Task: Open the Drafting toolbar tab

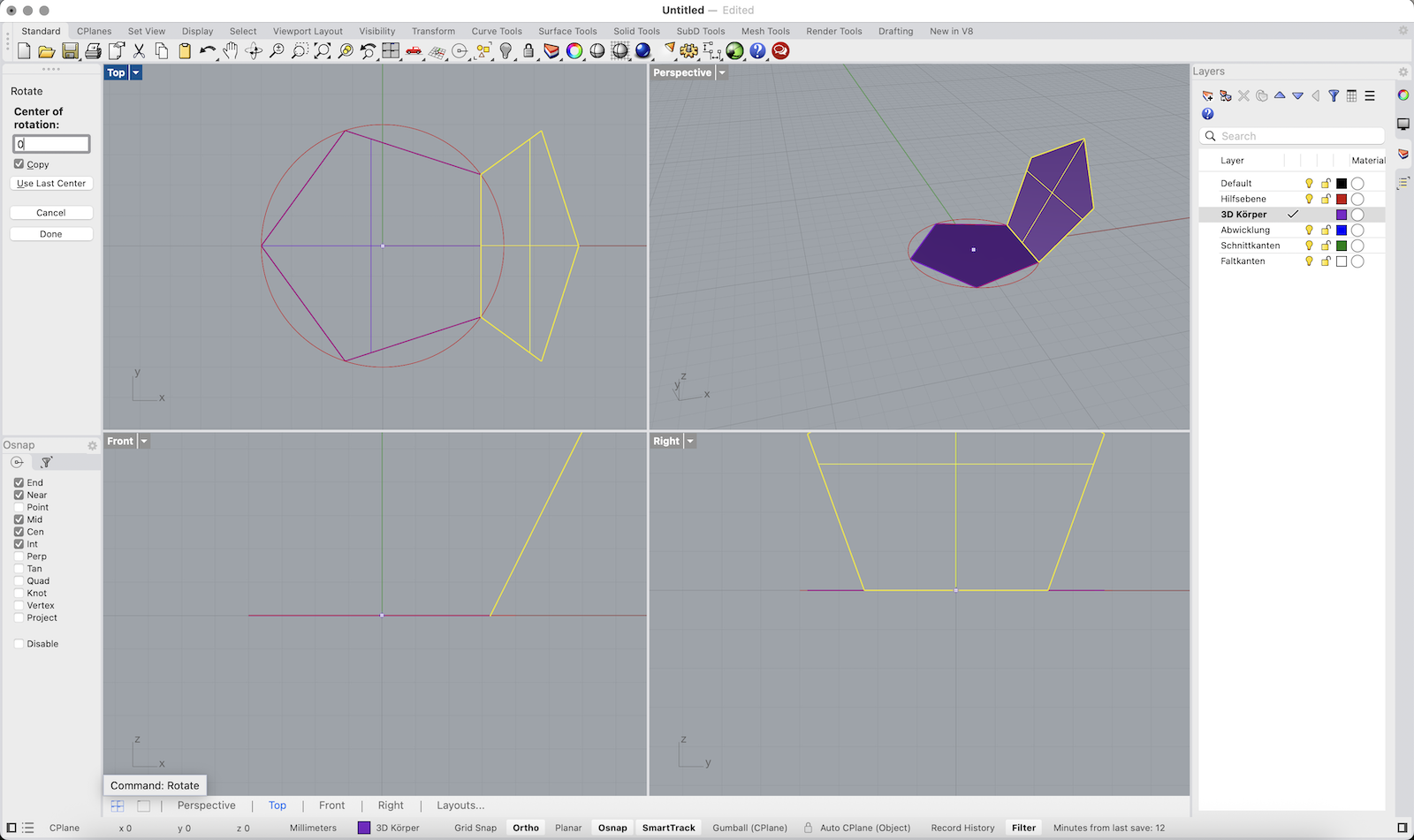Action: (895, 31)
